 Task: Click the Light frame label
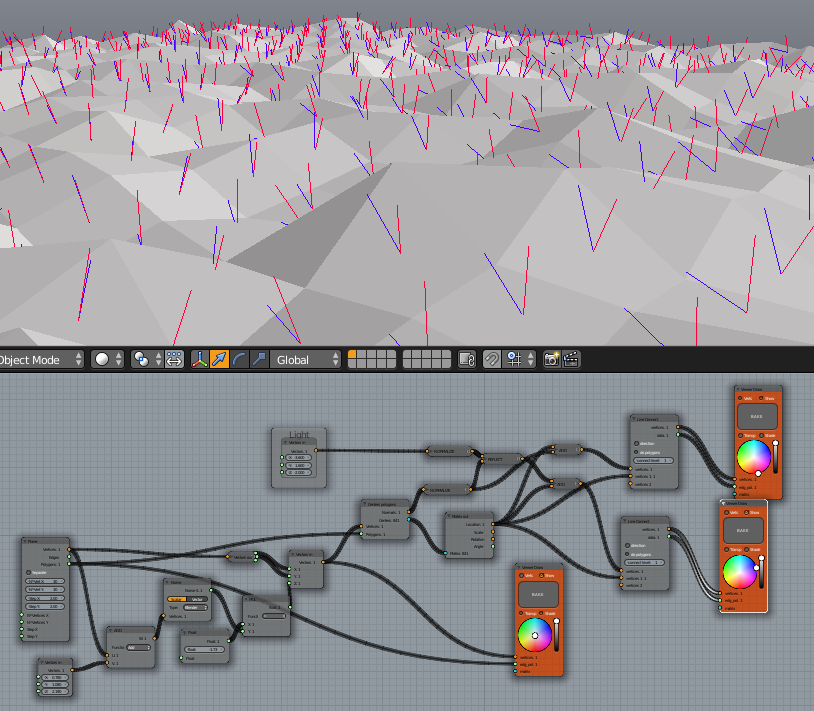299,434
